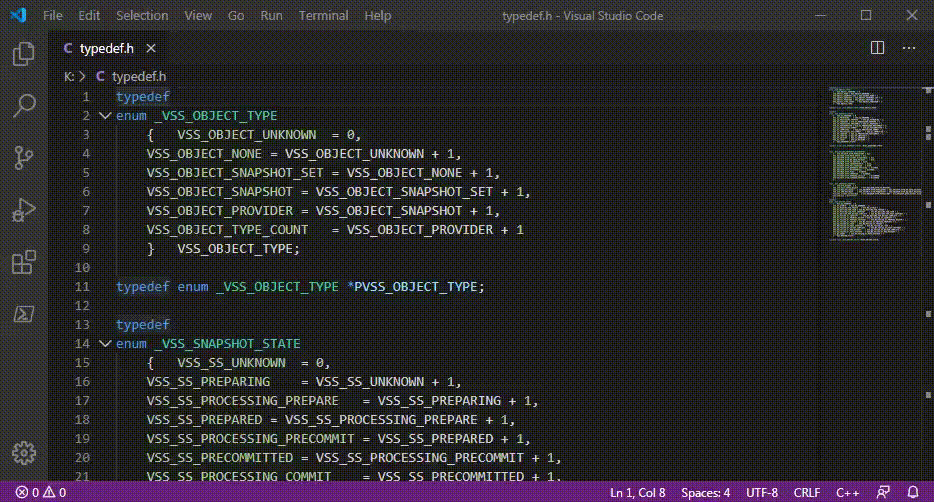This screenshot has height=502, width=934.
Task: Click the code minimap preview
Action: point(874,164)
